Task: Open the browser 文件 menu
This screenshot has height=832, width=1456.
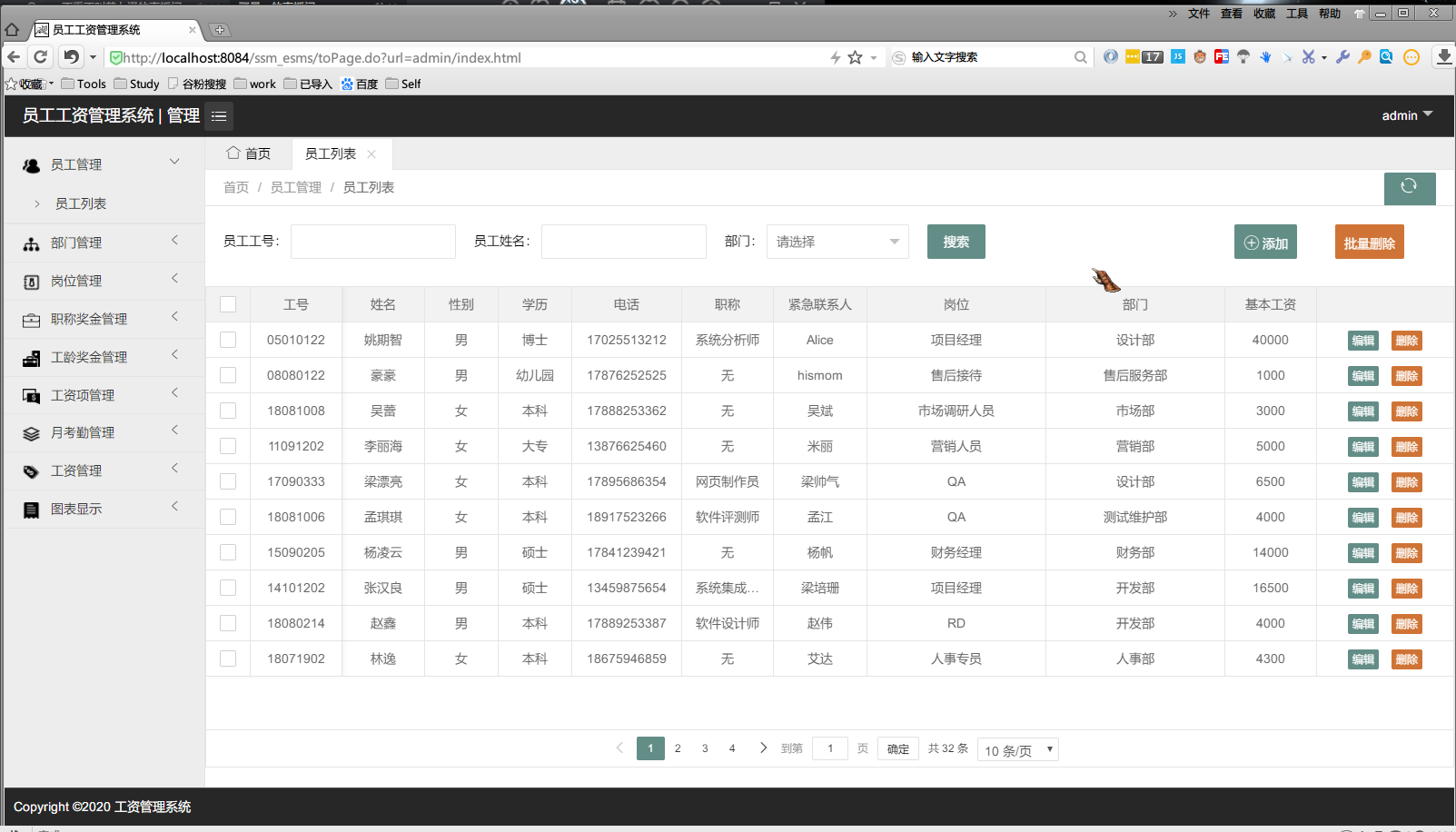Action: tap(1199, 14)
